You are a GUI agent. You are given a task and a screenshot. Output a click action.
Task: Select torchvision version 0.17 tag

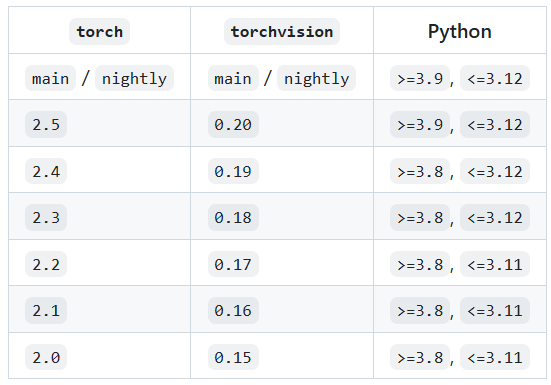tap(233, 264)
